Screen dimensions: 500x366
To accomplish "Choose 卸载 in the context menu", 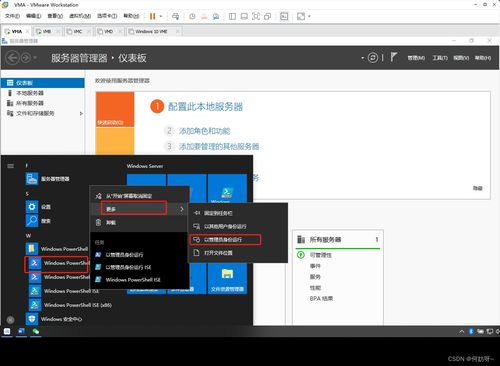I will coord(139,222).
